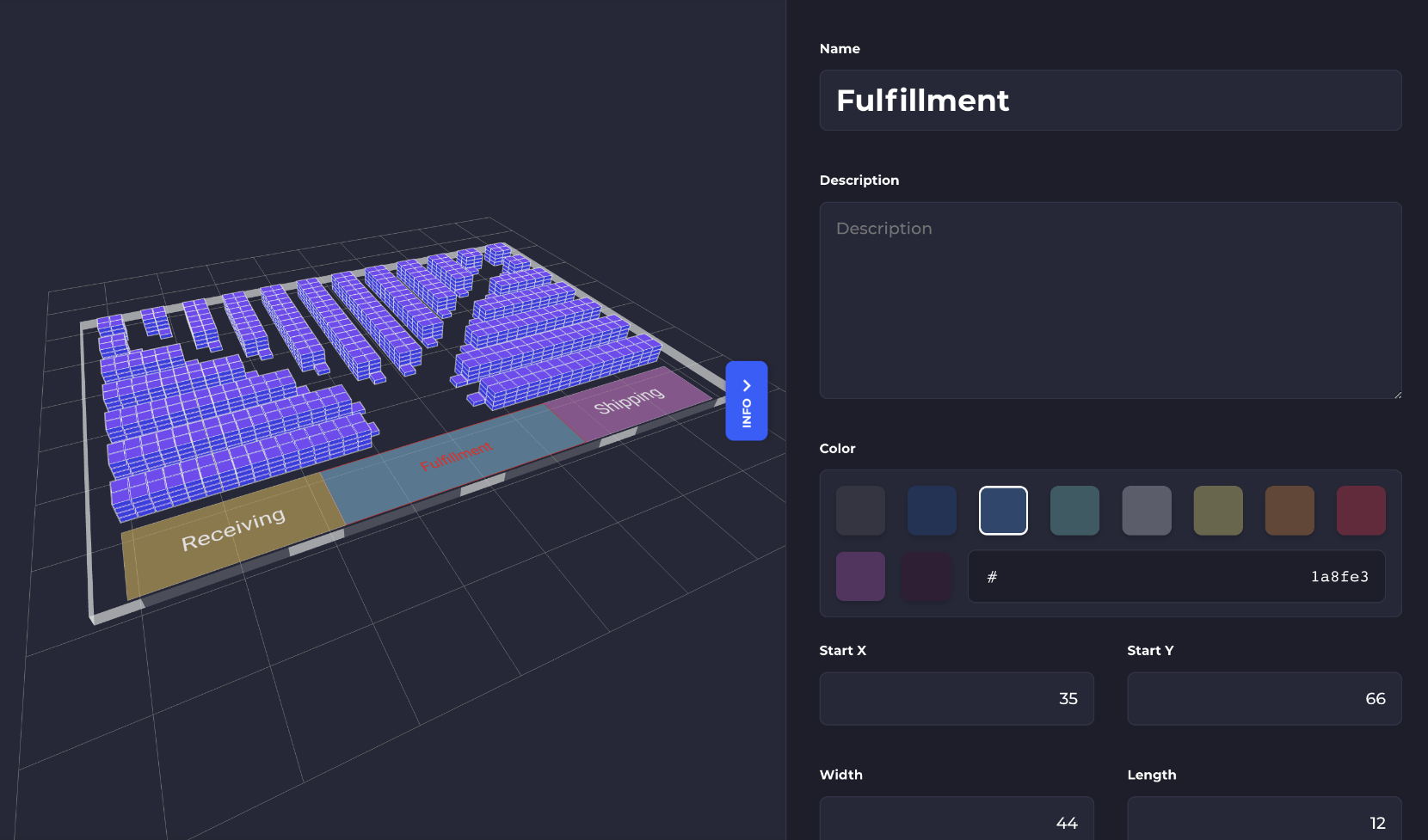Edit the Length value field
Viewport: 1428px width, 840px height.
1264,821
